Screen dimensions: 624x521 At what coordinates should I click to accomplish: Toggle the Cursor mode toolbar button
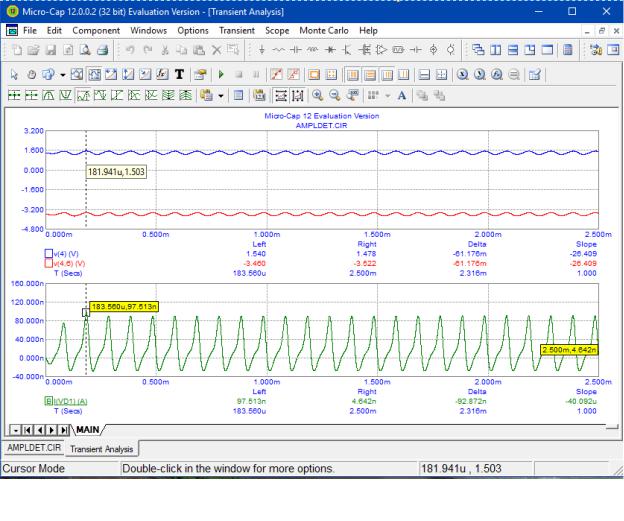pyautogui.click(x=94, y=74)
